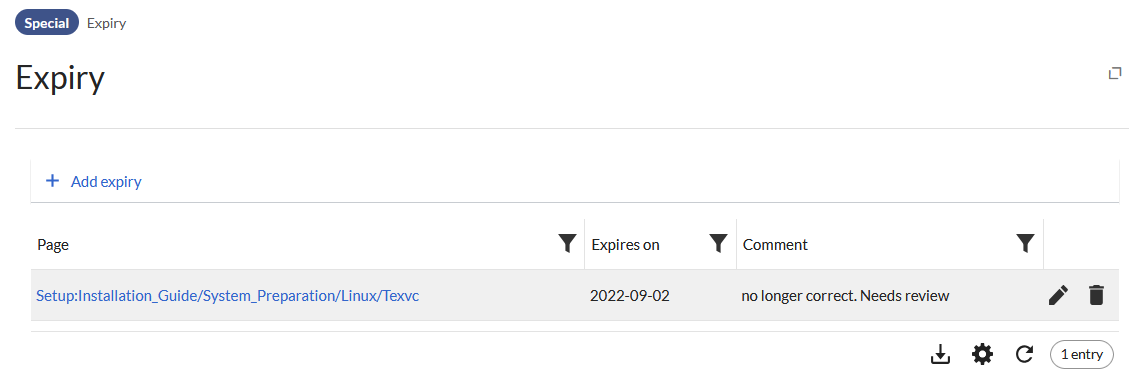This screenshot has width=1129, height=383.
Task: Edit the Texvc expiry entry with pencil
Action: [x=1058, y=295]
